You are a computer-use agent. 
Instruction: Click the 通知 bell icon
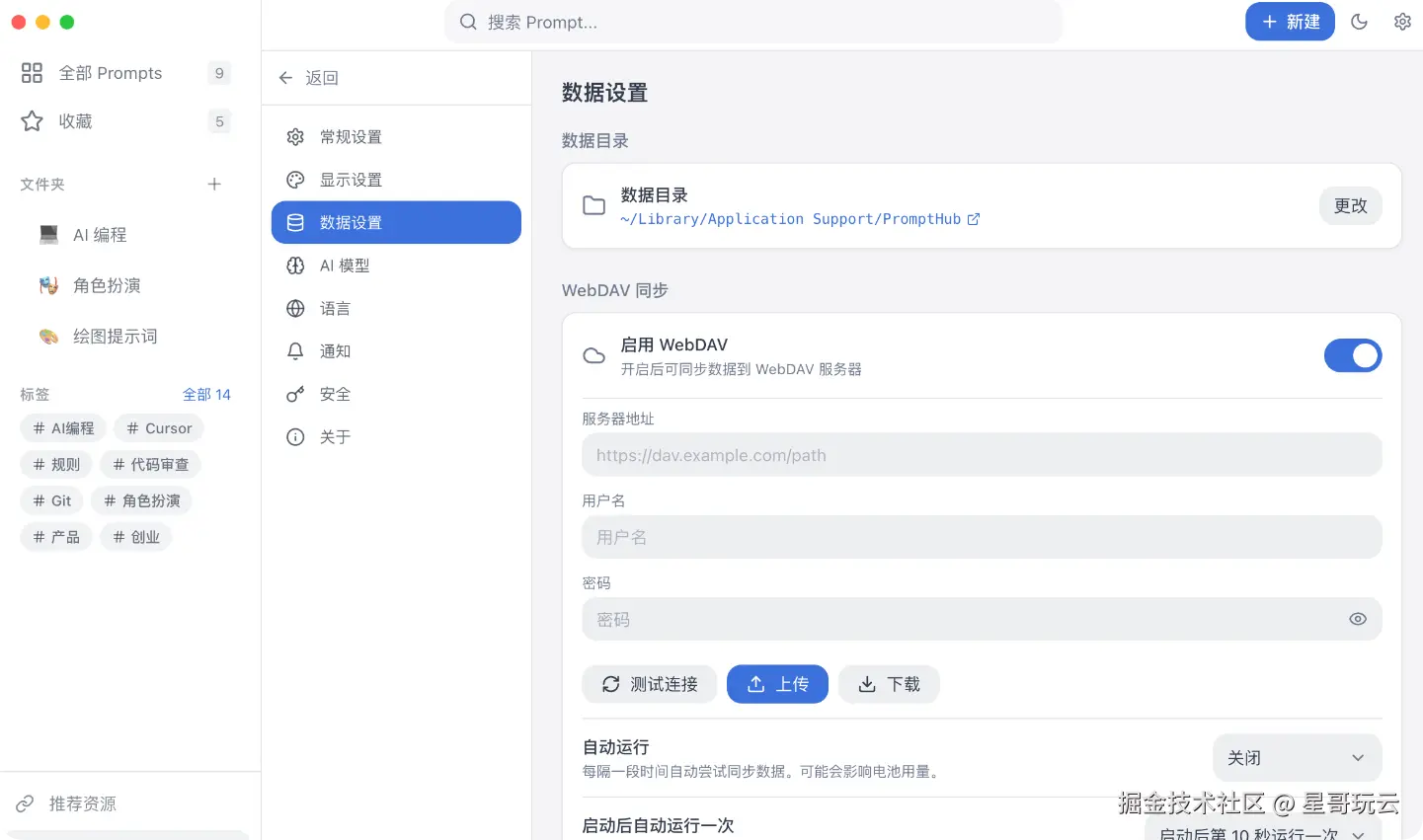[x=295, y=351]
